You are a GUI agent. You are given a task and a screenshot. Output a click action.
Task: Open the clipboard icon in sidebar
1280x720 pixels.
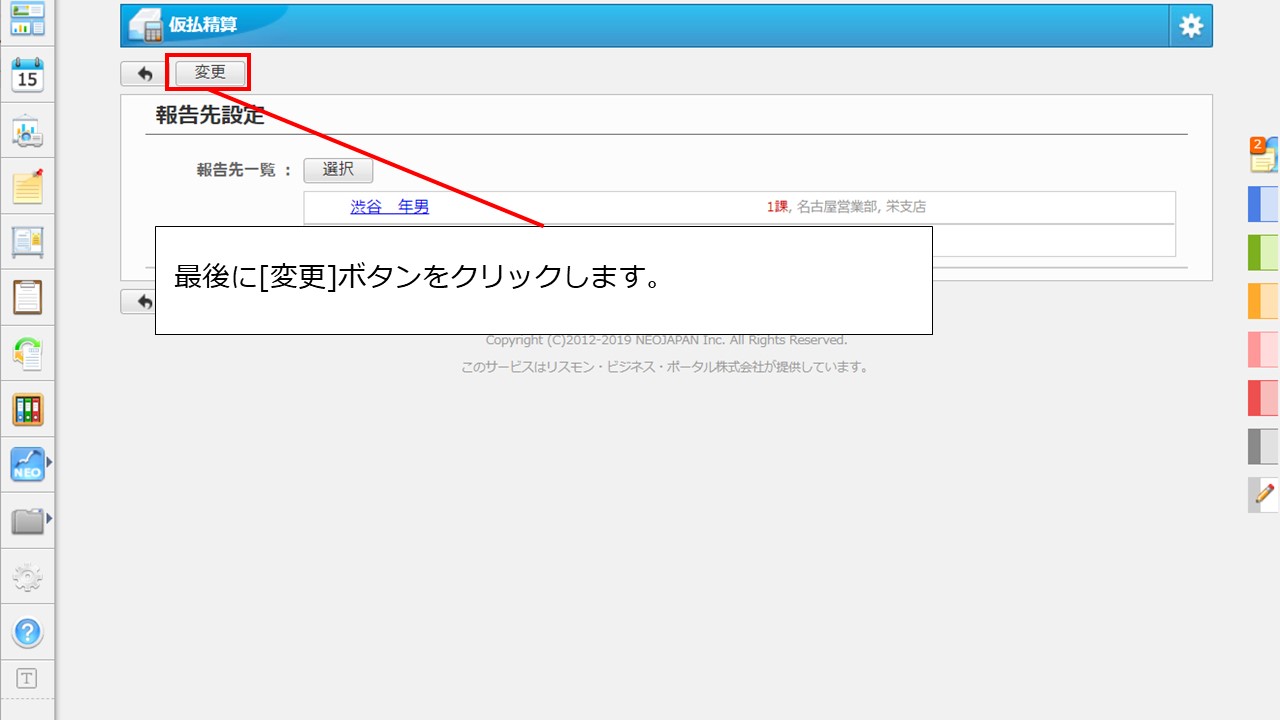[27, 298]
